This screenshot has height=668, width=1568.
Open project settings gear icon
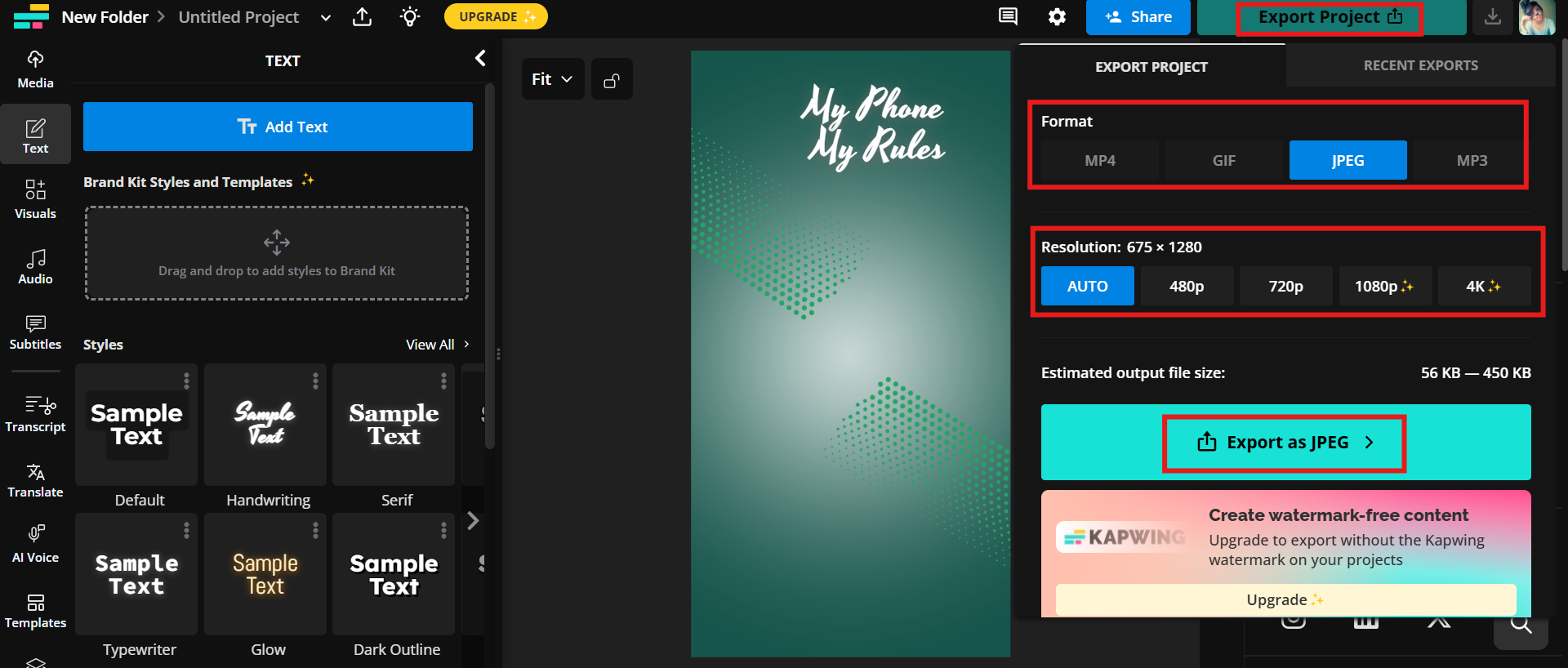tap(1057, 16)
